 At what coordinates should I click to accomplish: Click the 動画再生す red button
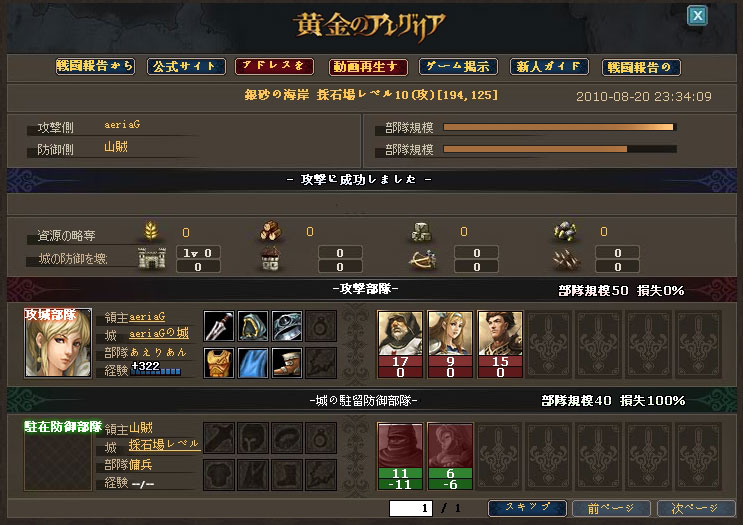pyautogui.click(x=368, y=67)
